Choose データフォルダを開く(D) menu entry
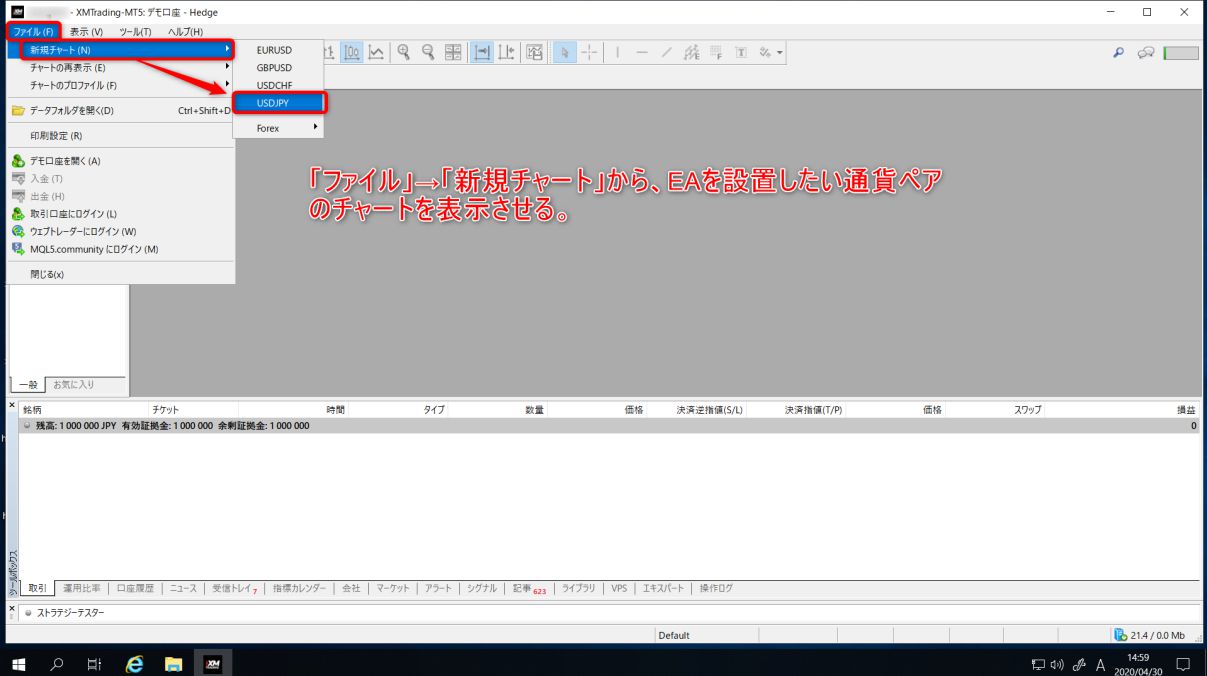This screenshot has height=676, width=1207. pyautogui.click(x=120, y=111)
